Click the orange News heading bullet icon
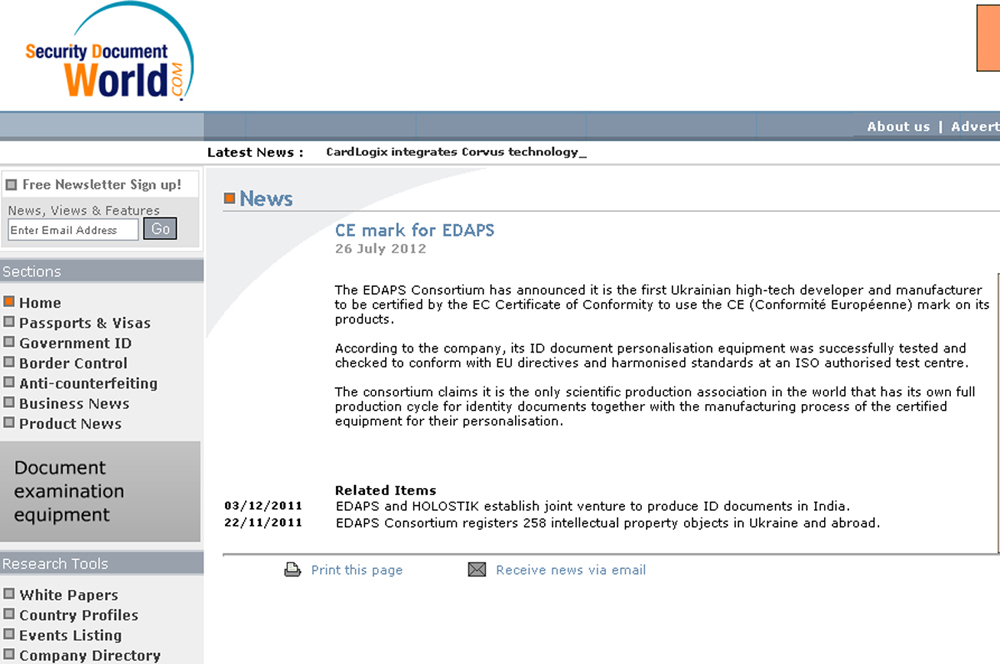1000x664 pixels. pos(229,199)
